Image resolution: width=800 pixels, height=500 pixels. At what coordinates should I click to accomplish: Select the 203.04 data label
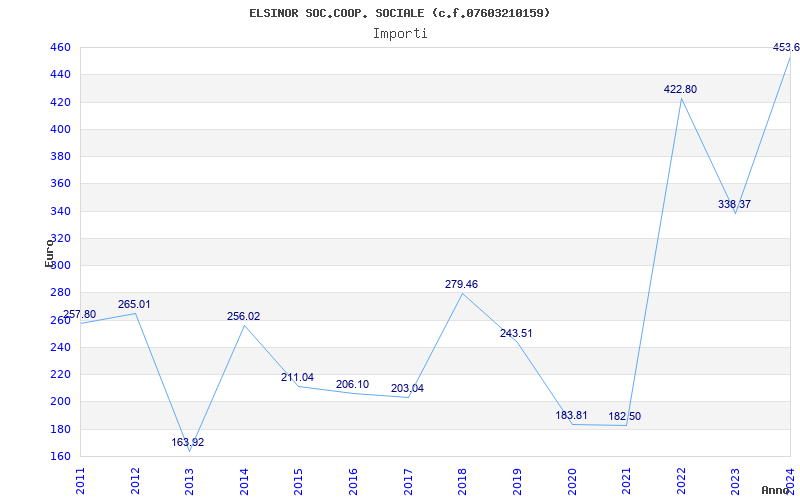pos(407,389)
